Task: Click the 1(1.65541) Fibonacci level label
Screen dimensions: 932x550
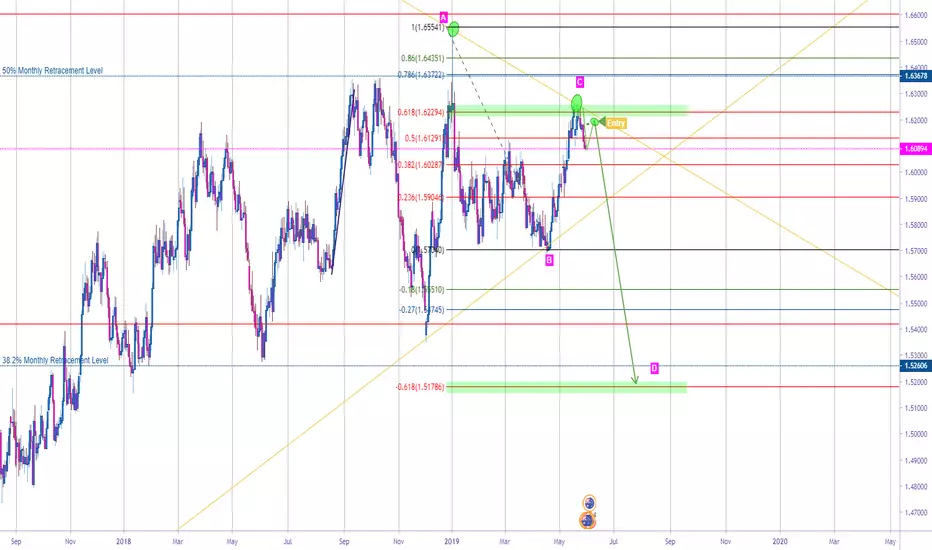Action: click(x=427, y=27)
